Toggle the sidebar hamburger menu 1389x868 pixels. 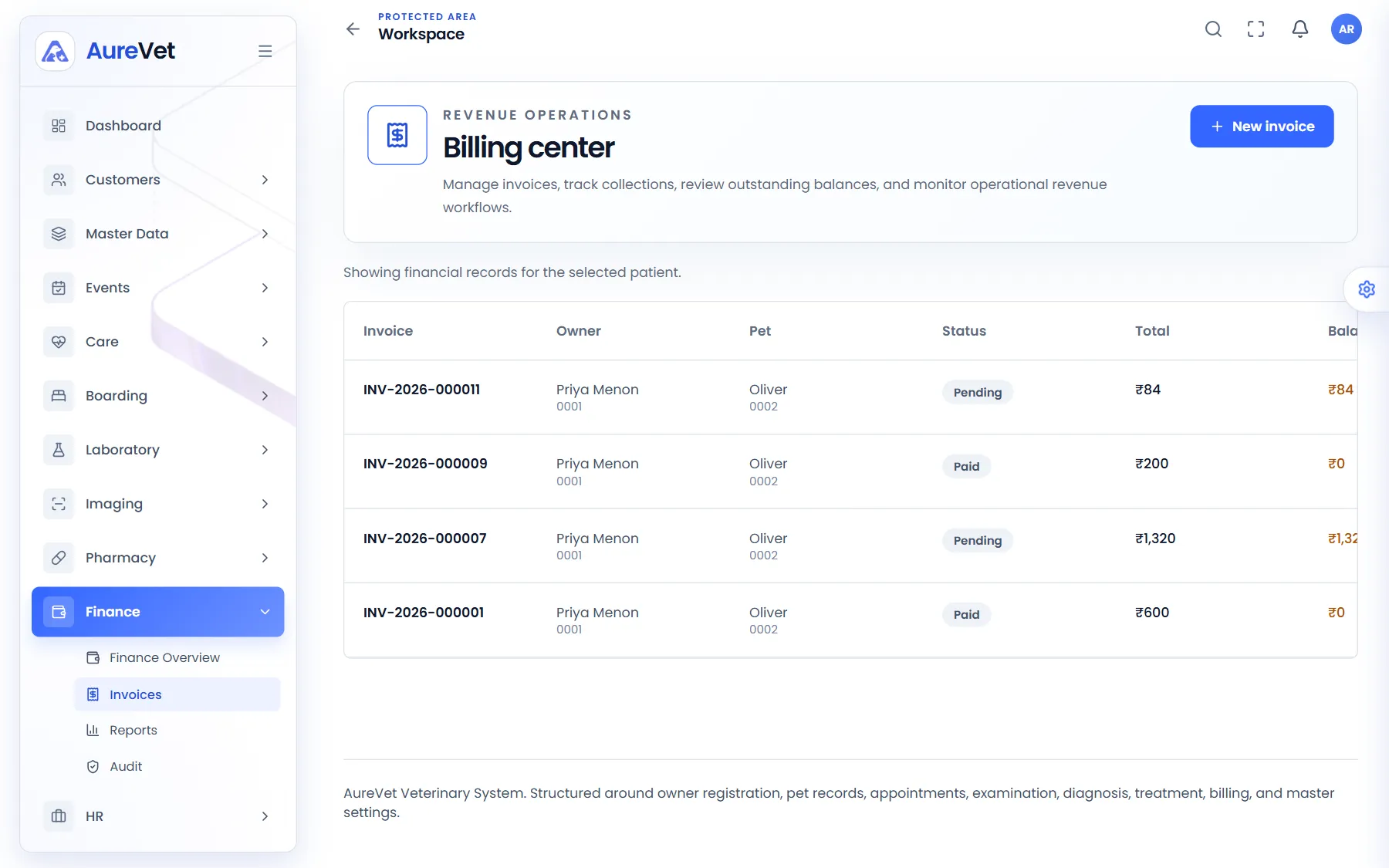(265, 51)
